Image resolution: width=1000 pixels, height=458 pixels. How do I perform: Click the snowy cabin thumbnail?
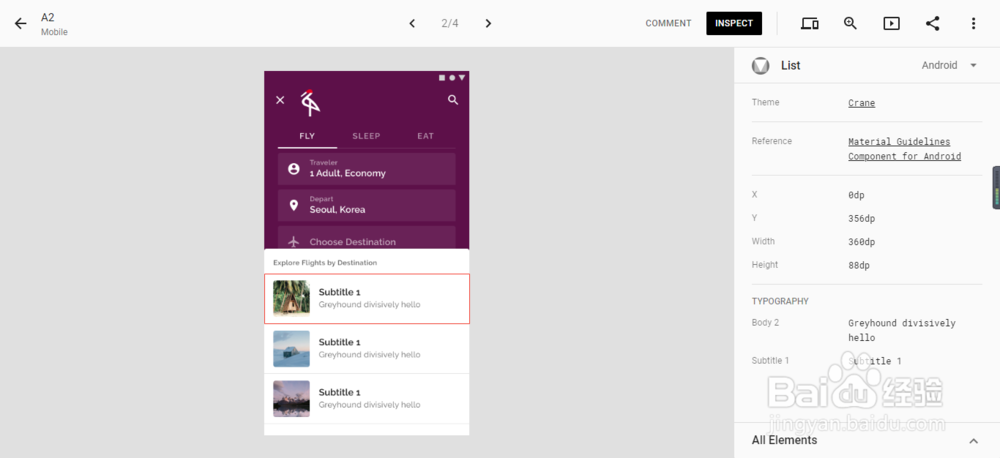(291, 348)
